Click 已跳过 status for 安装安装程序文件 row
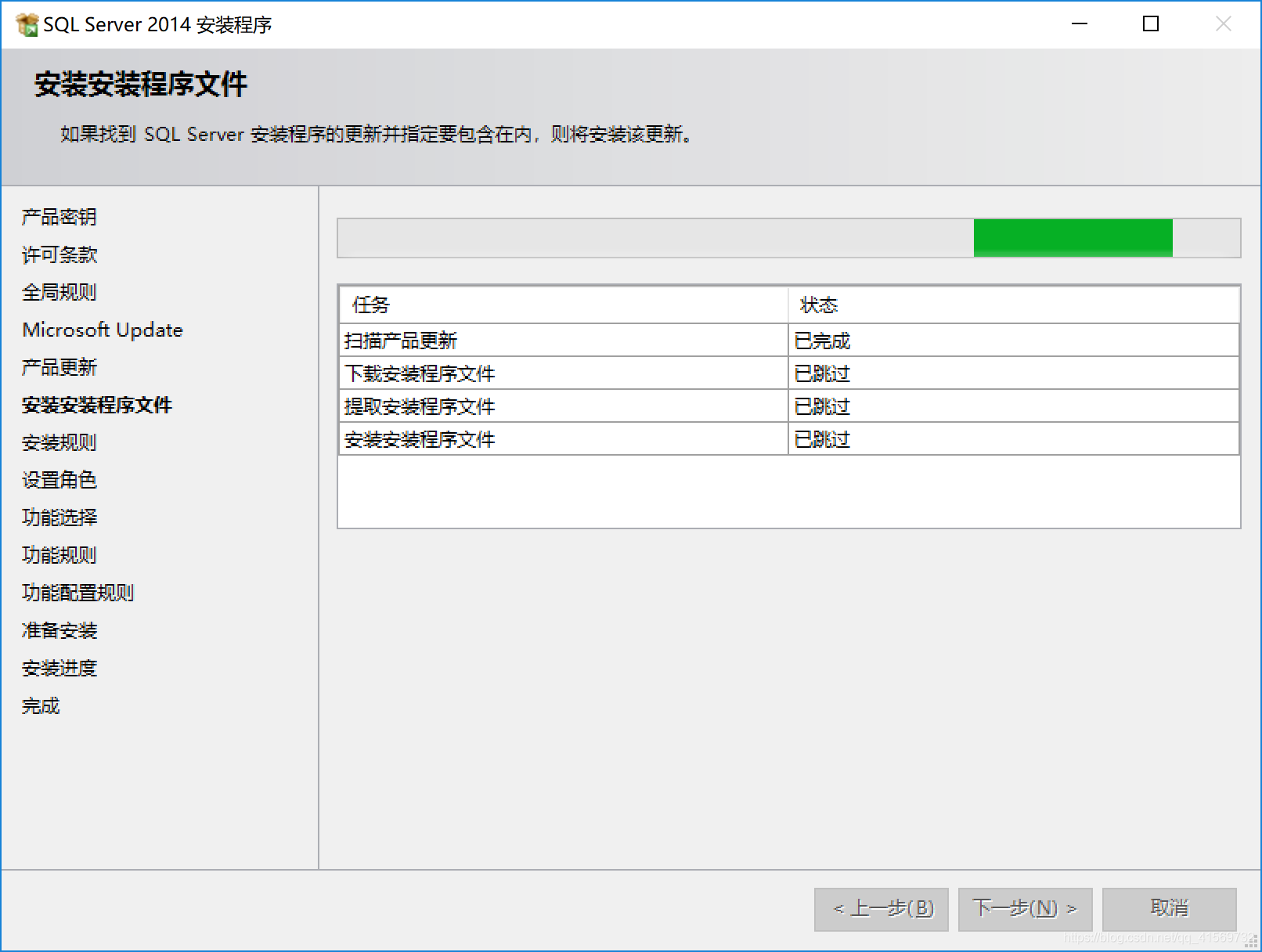The image size is (1262, 952). 1014,439
